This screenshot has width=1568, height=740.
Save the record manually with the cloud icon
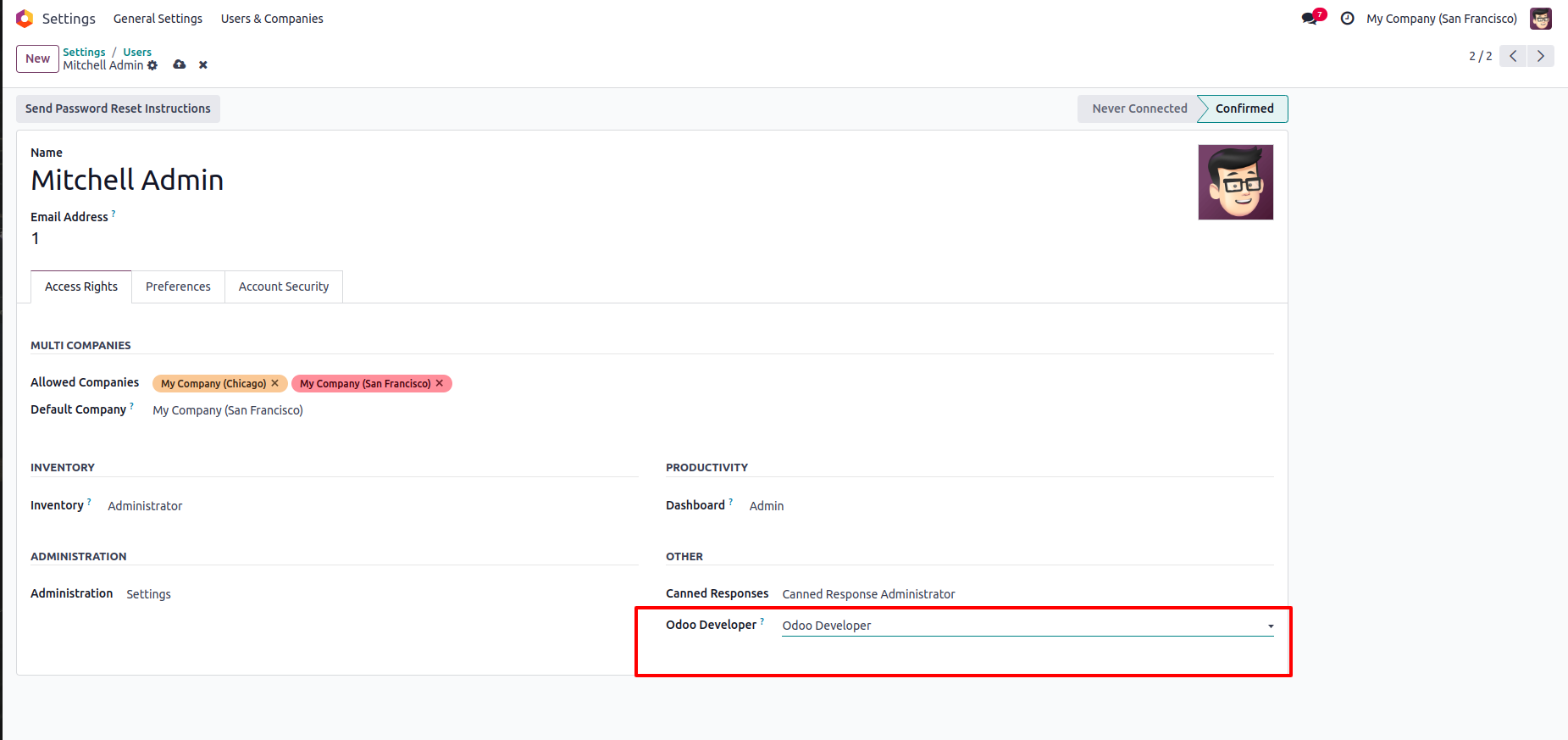(x=180, y=64)
